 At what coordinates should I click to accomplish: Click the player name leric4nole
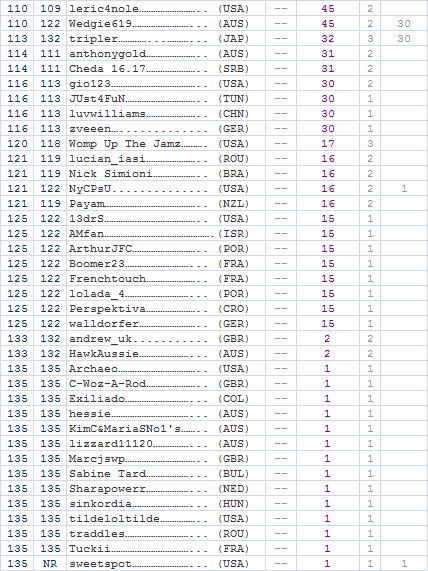pyautogui.click(x=104, y=9)
